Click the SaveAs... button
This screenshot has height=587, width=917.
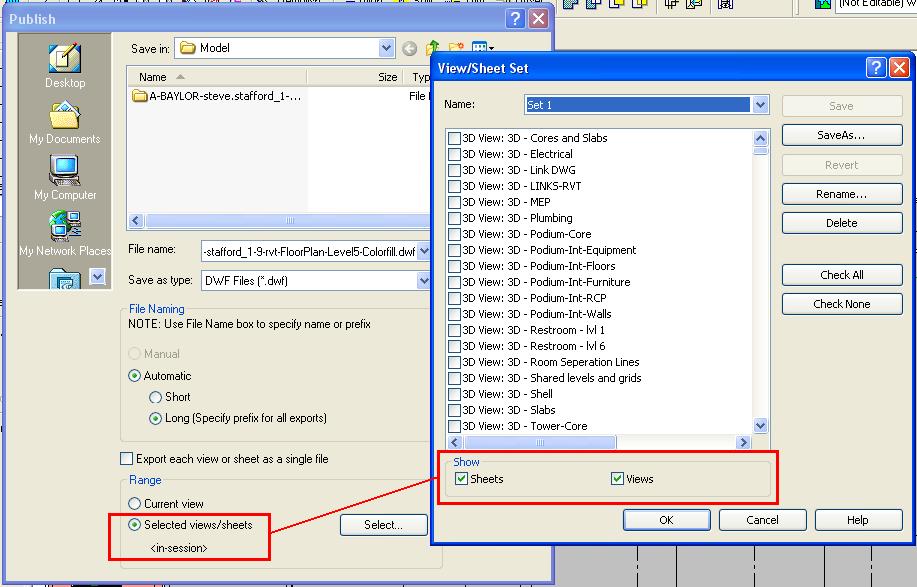[842, 135]
